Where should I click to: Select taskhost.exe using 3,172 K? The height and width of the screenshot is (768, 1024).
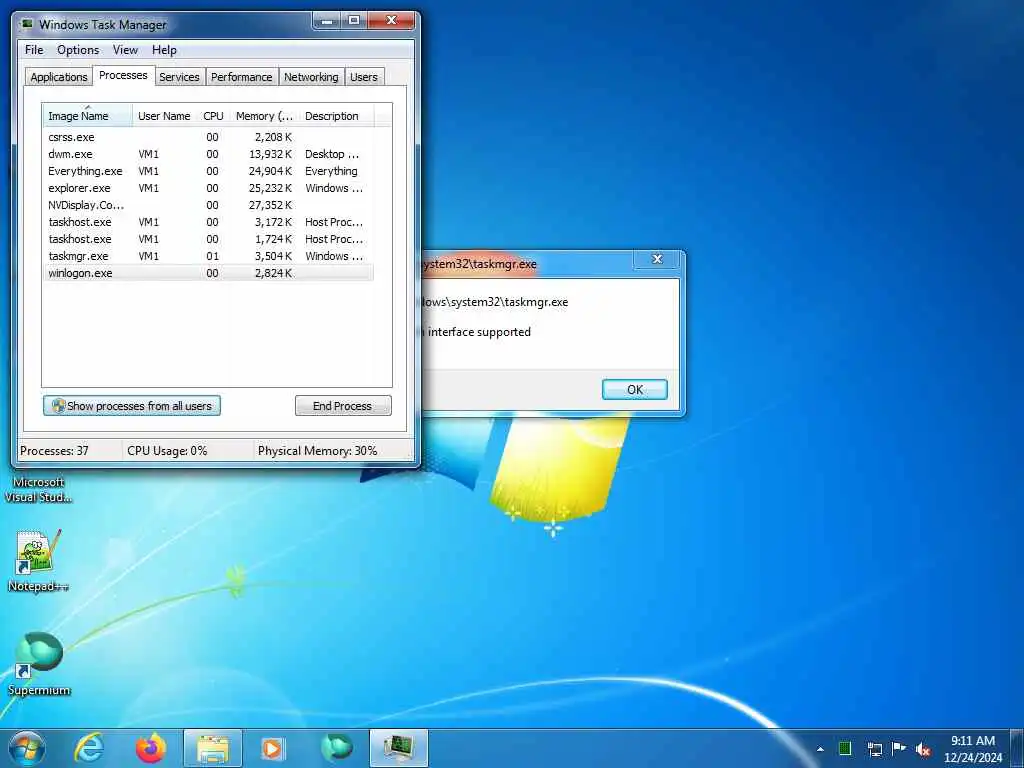209,222
